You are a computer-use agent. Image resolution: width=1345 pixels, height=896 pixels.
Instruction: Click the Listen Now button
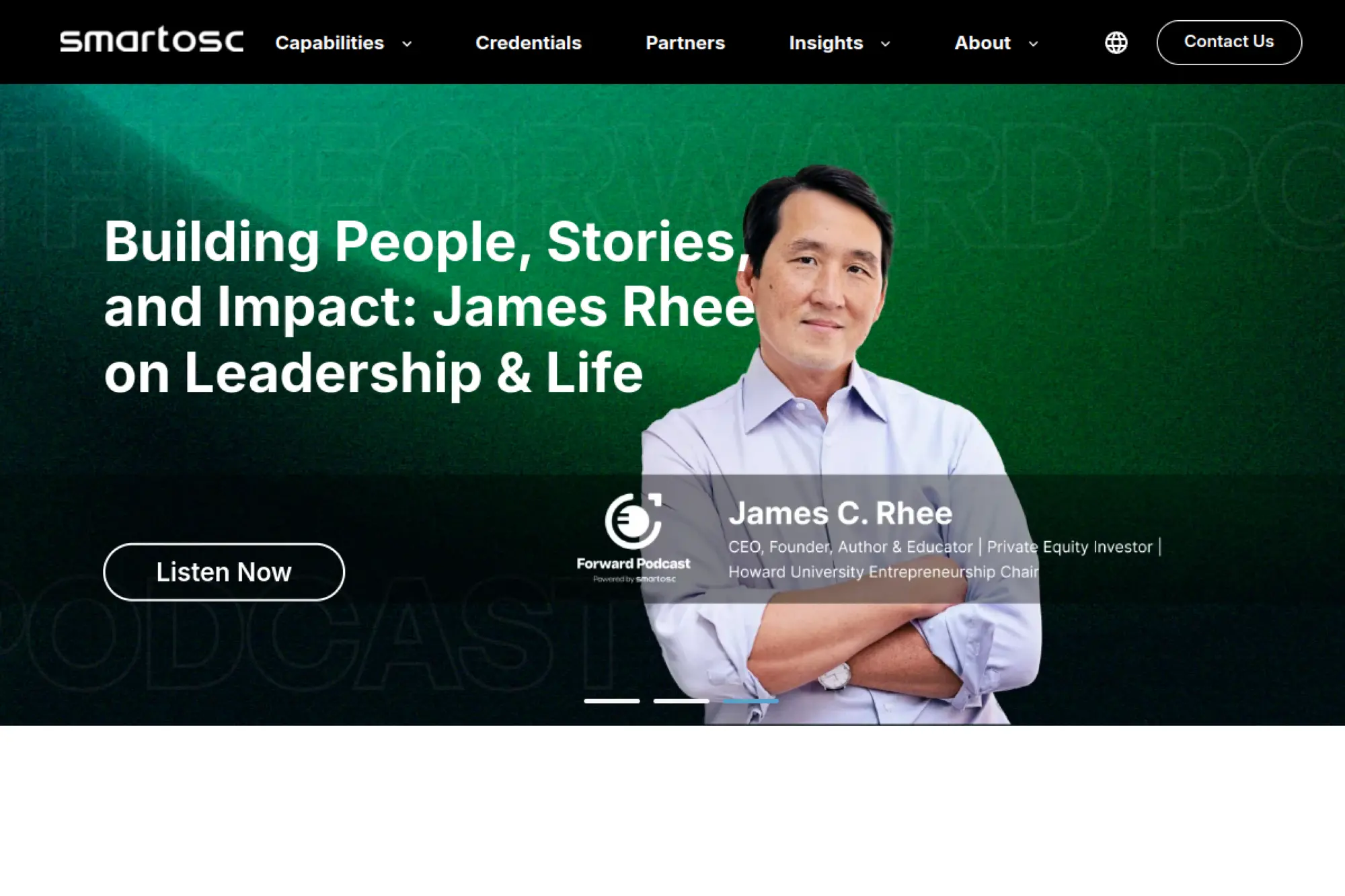224,572
